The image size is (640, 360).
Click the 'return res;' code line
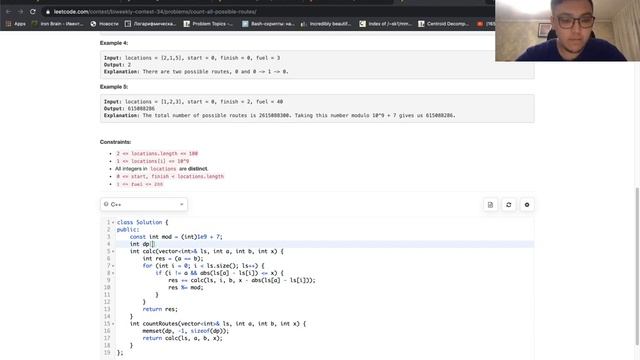(x=160, y=309)
